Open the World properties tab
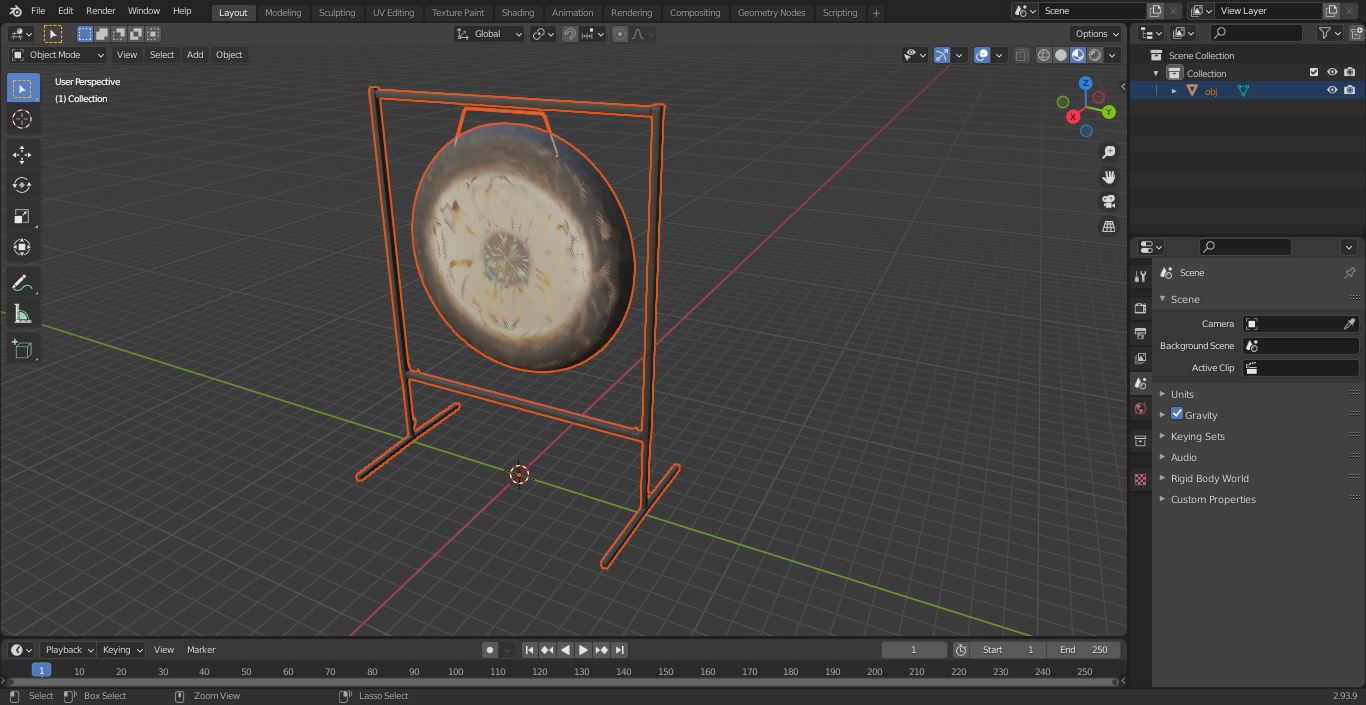 click(x=1140, y=409)
